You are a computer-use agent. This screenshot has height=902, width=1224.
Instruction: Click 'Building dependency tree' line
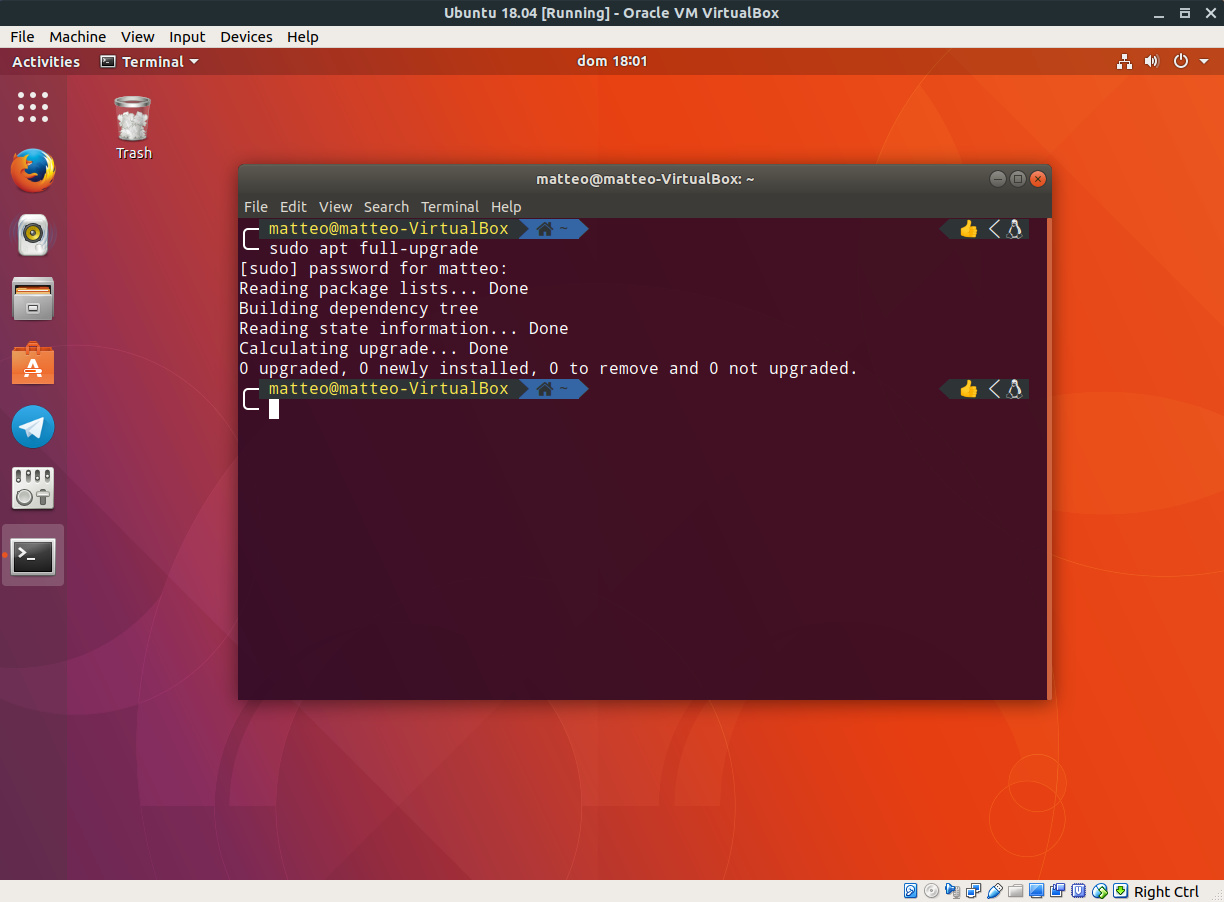coord(359,308)
